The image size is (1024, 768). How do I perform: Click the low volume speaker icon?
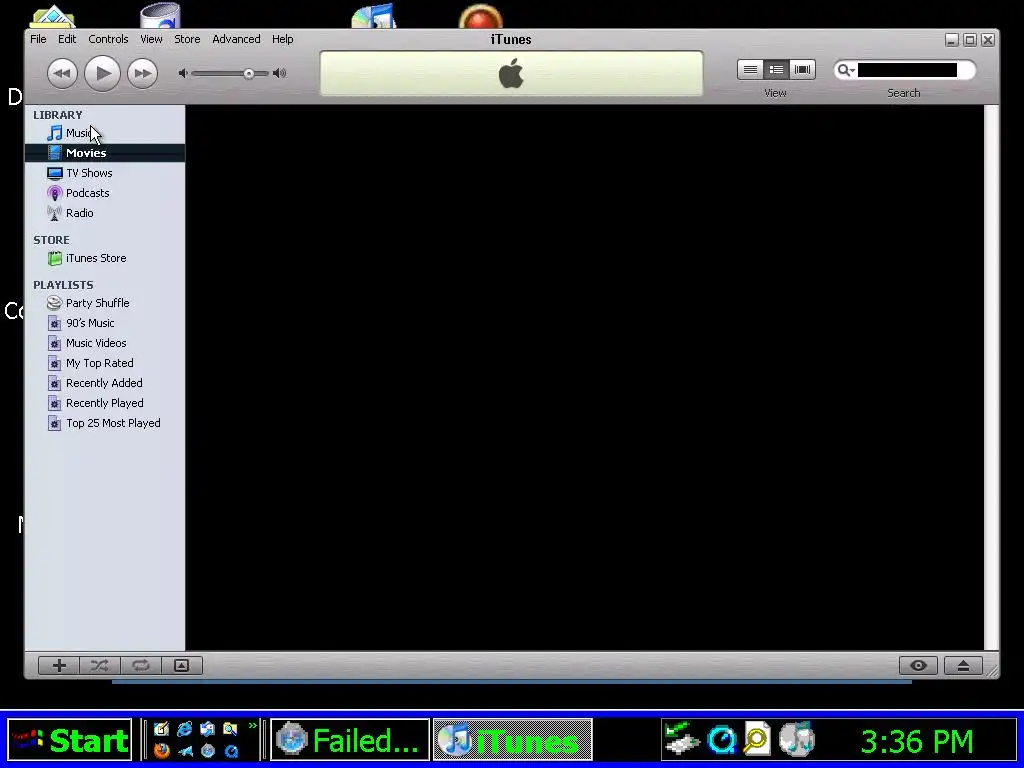pos(183,73)
